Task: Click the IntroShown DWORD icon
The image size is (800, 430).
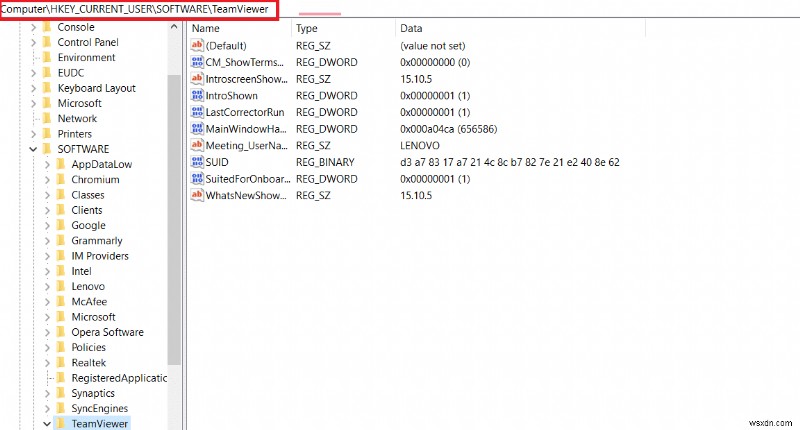Action: coord(197,95)
